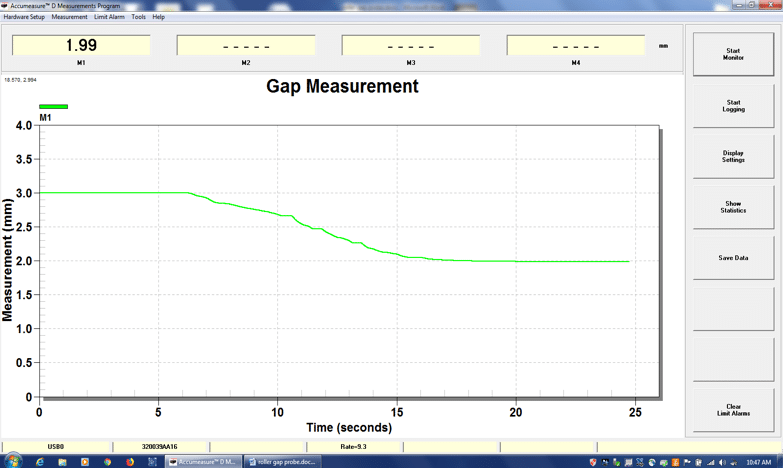This screenshot has height=468, width=783.
Task: Click the Clear Limit Alarms button
Action: coord(733,410)
